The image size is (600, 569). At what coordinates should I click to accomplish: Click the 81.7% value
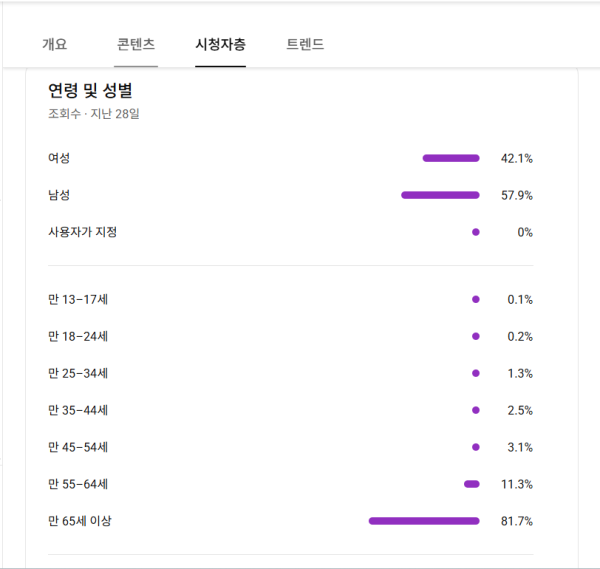[x=516, y=521]
